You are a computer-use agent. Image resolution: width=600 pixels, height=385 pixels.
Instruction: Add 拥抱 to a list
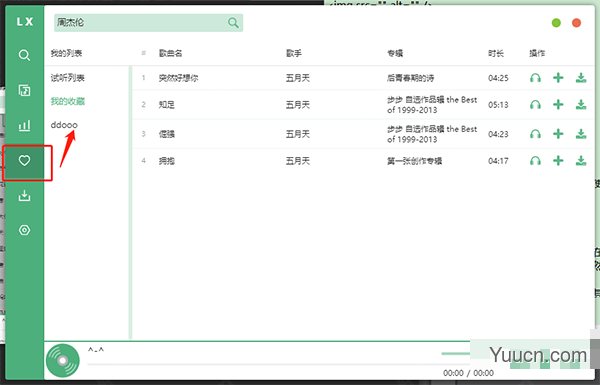(x=558, y=161)
